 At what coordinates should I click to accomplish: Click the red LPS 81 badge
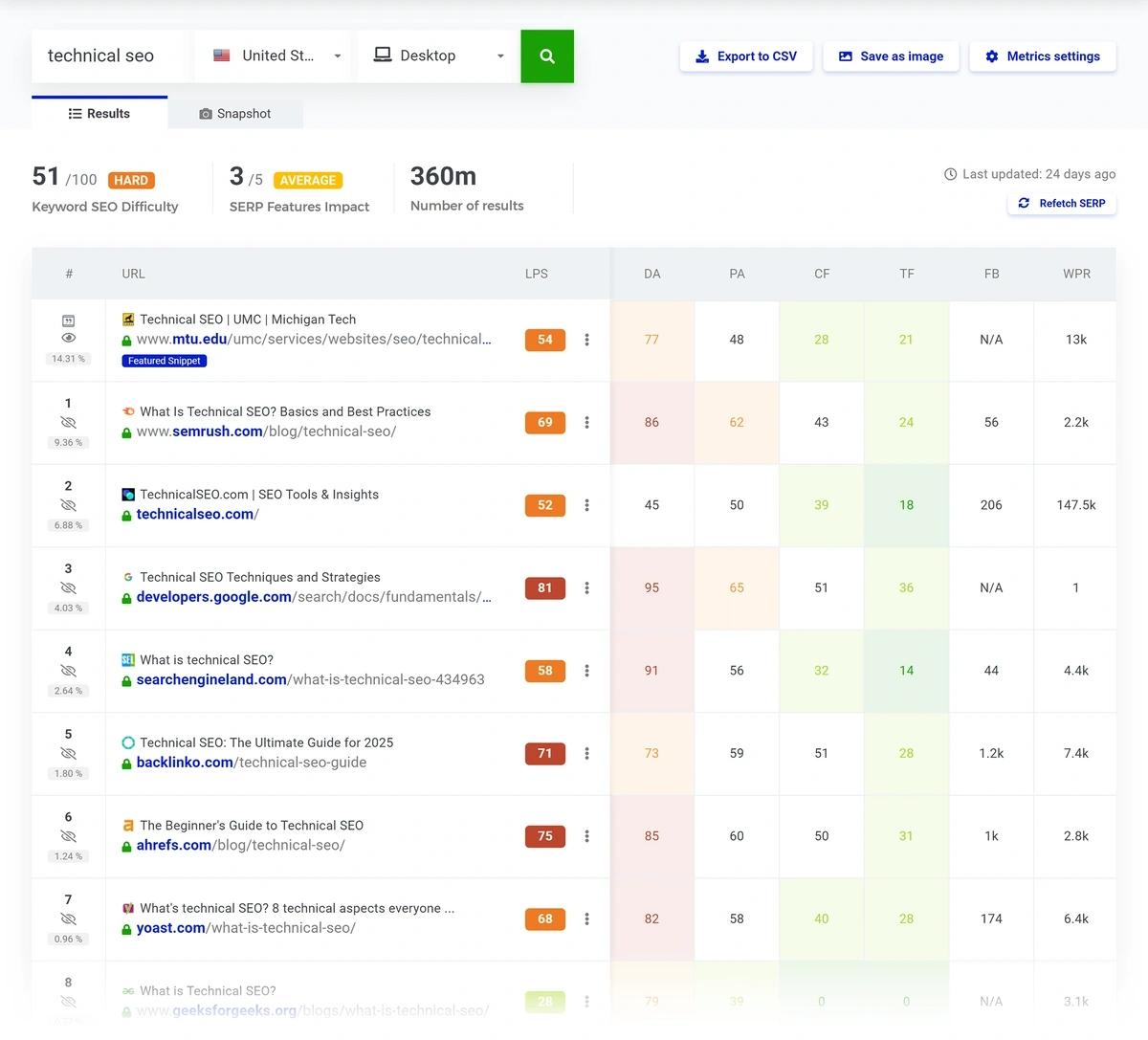545,587
